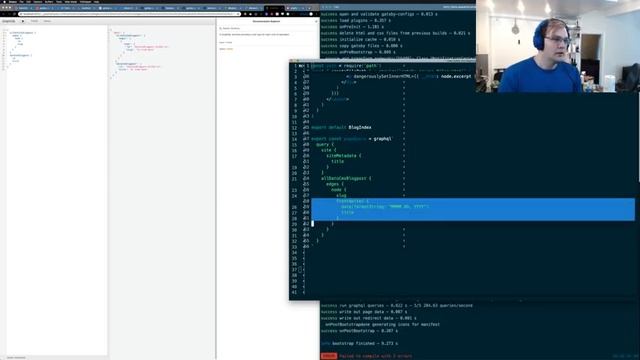Screen dimensions: 640x360
Task: Click the webcam video overlay
Action: tap(558, 46)
